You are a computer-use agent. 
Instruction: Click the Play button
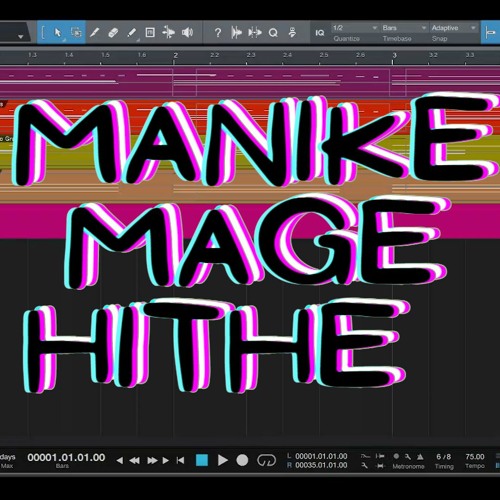[222, 460]
